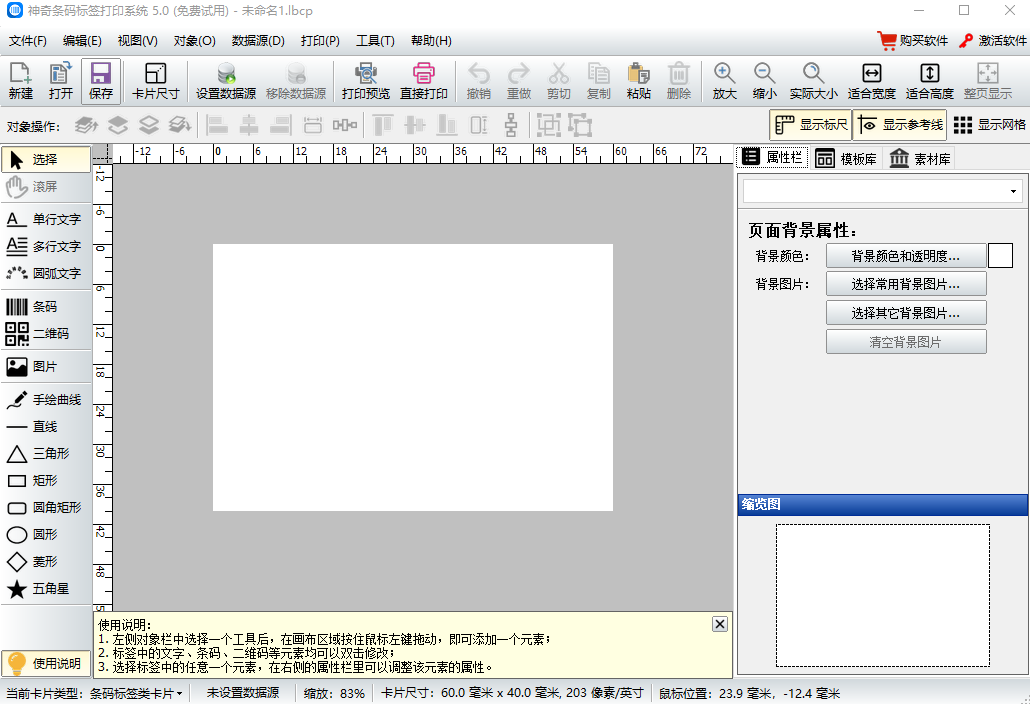This screenshot has height=704, width=1030.
Task: Click the 卡片尺寸 card size icon
Action: 156,81
